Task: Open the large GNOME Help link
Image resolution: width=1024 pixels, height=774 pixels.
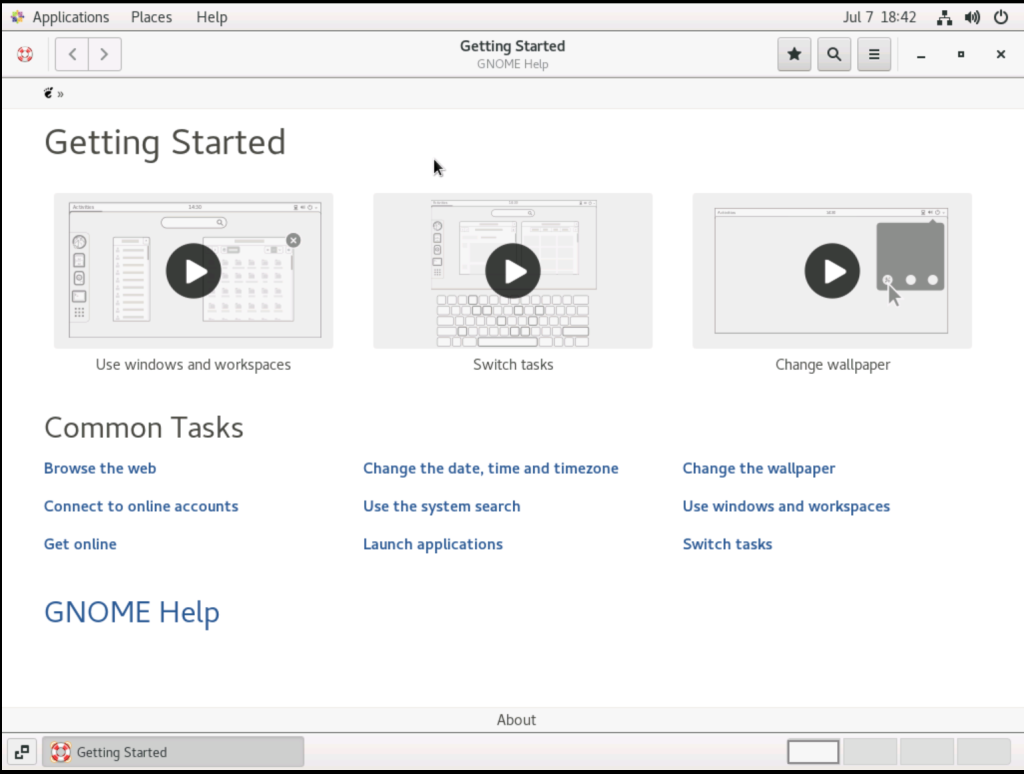Action: pyautogui.click(x=132, y=612)
